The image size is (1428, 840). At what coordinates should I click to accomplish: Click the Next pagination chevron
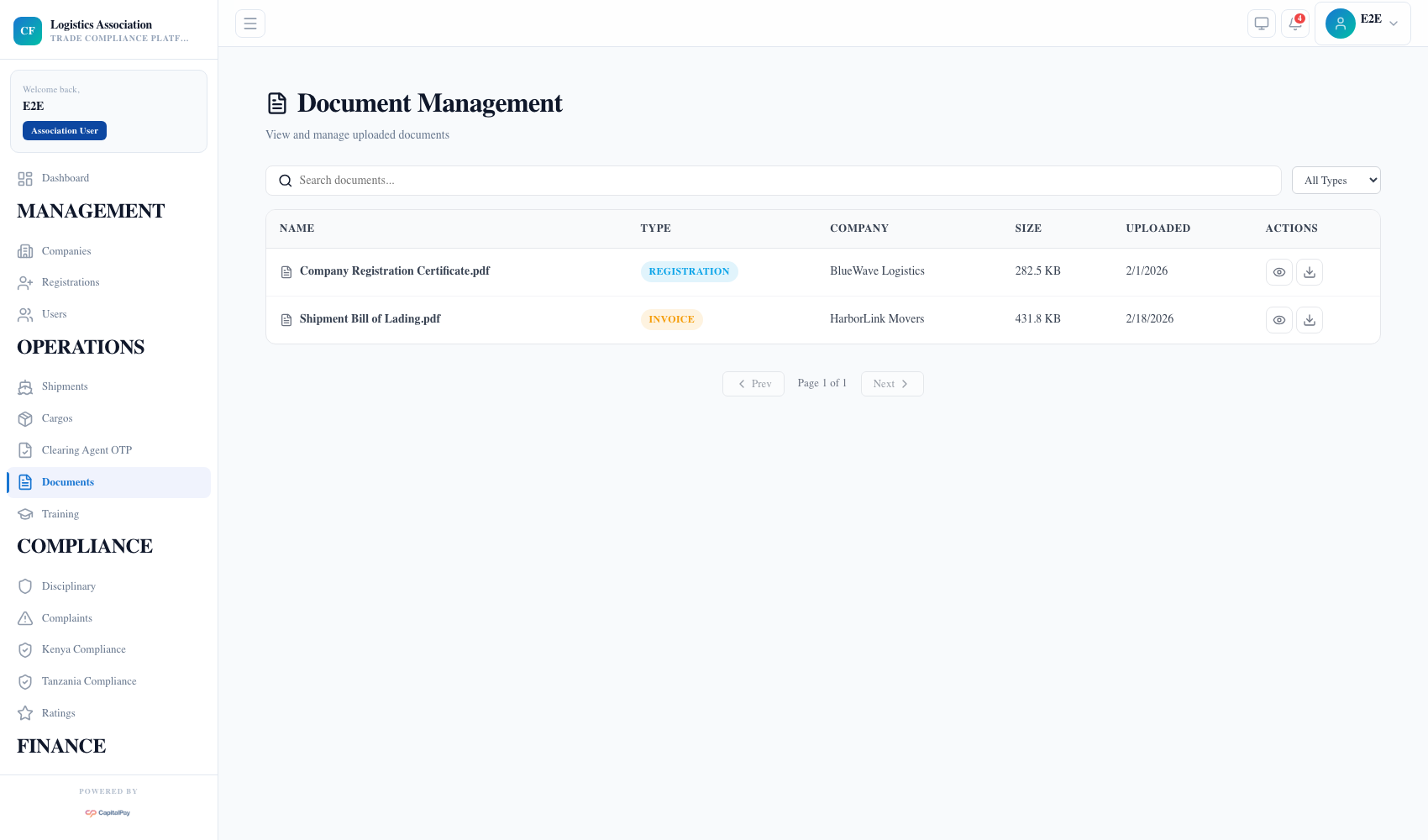(x=906, y=383)
